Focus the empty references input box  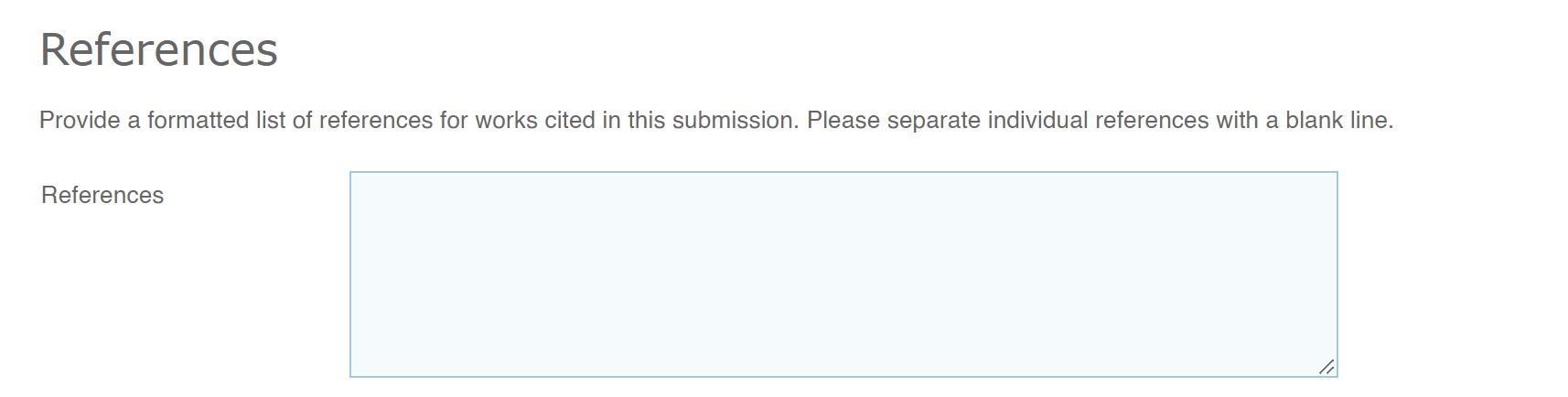tap(843, 274)
